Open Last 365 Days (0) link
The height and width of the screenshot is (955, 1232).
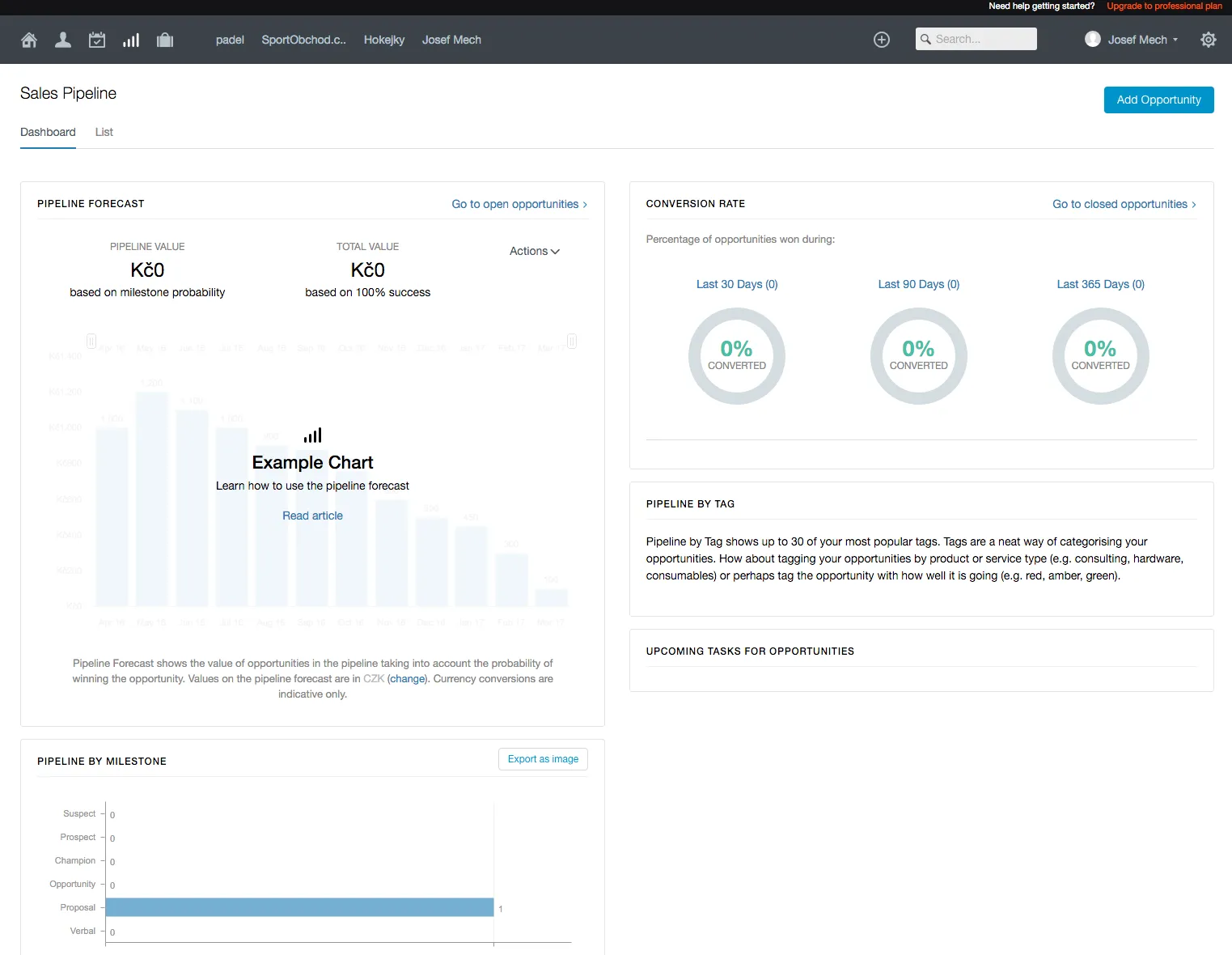[x=1100, y=284]
